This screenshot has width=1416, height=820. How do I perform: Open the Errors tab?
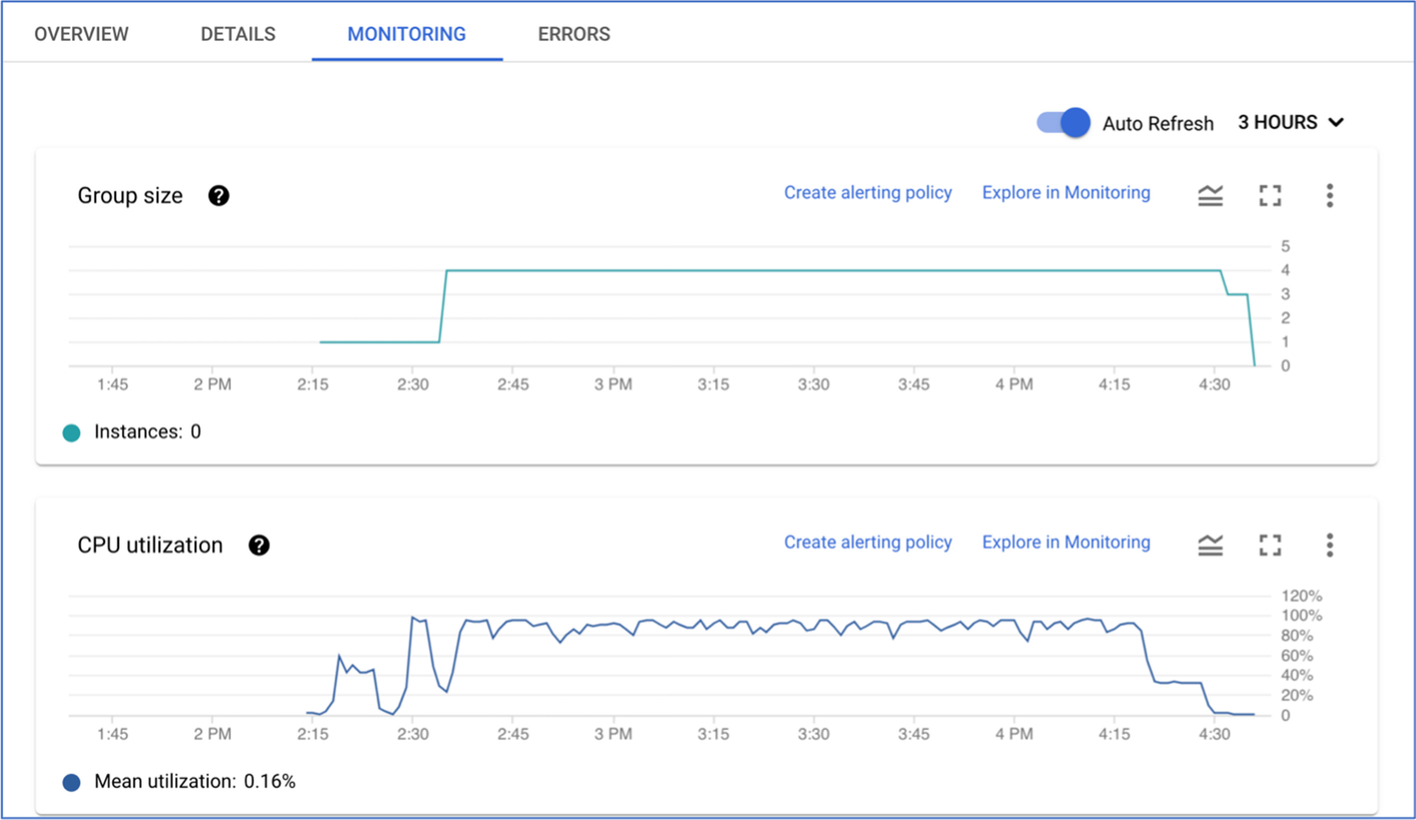574,34
